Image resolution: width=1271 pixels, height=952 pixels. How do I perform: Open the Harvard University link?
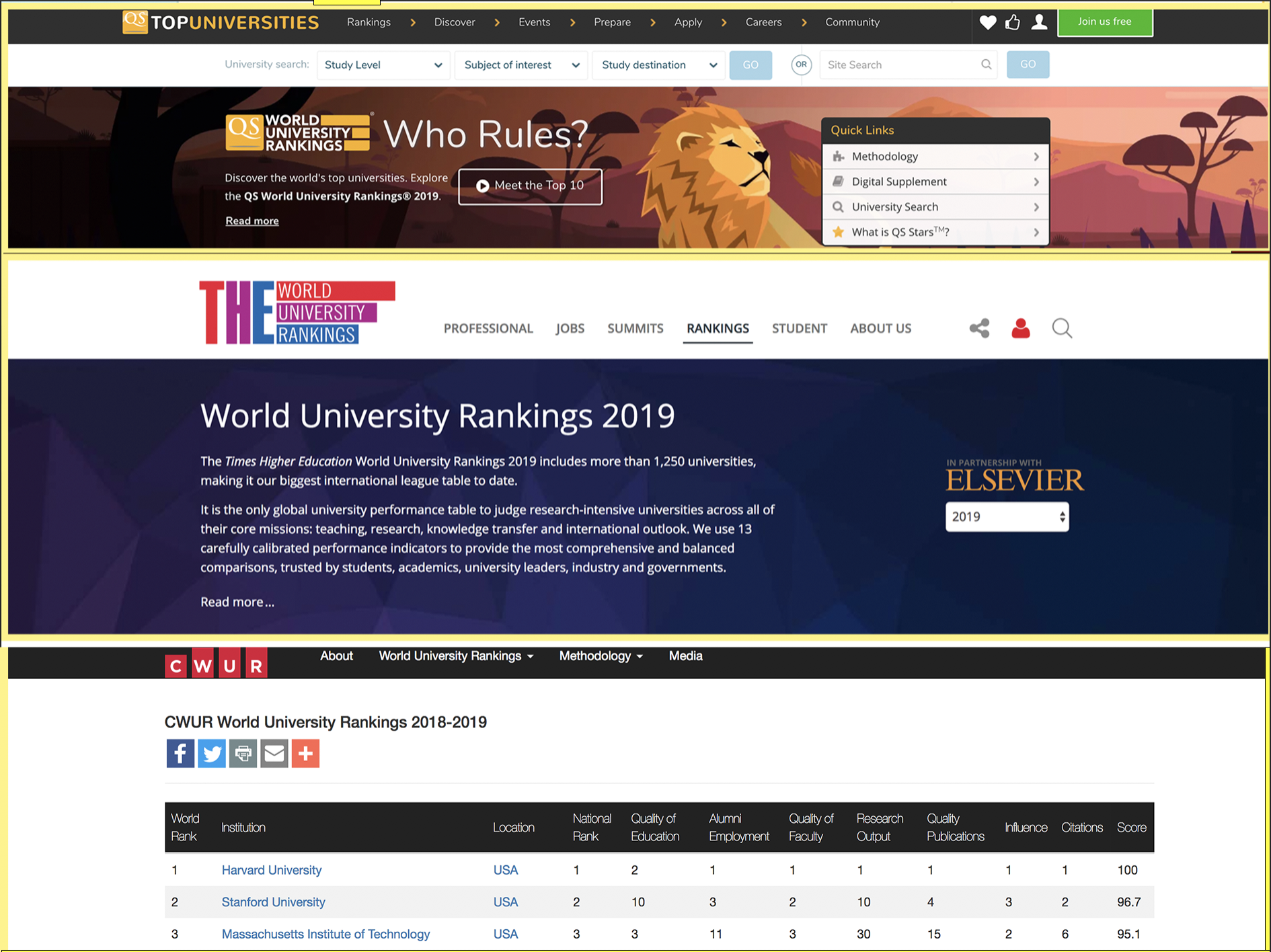coord(272,870)
